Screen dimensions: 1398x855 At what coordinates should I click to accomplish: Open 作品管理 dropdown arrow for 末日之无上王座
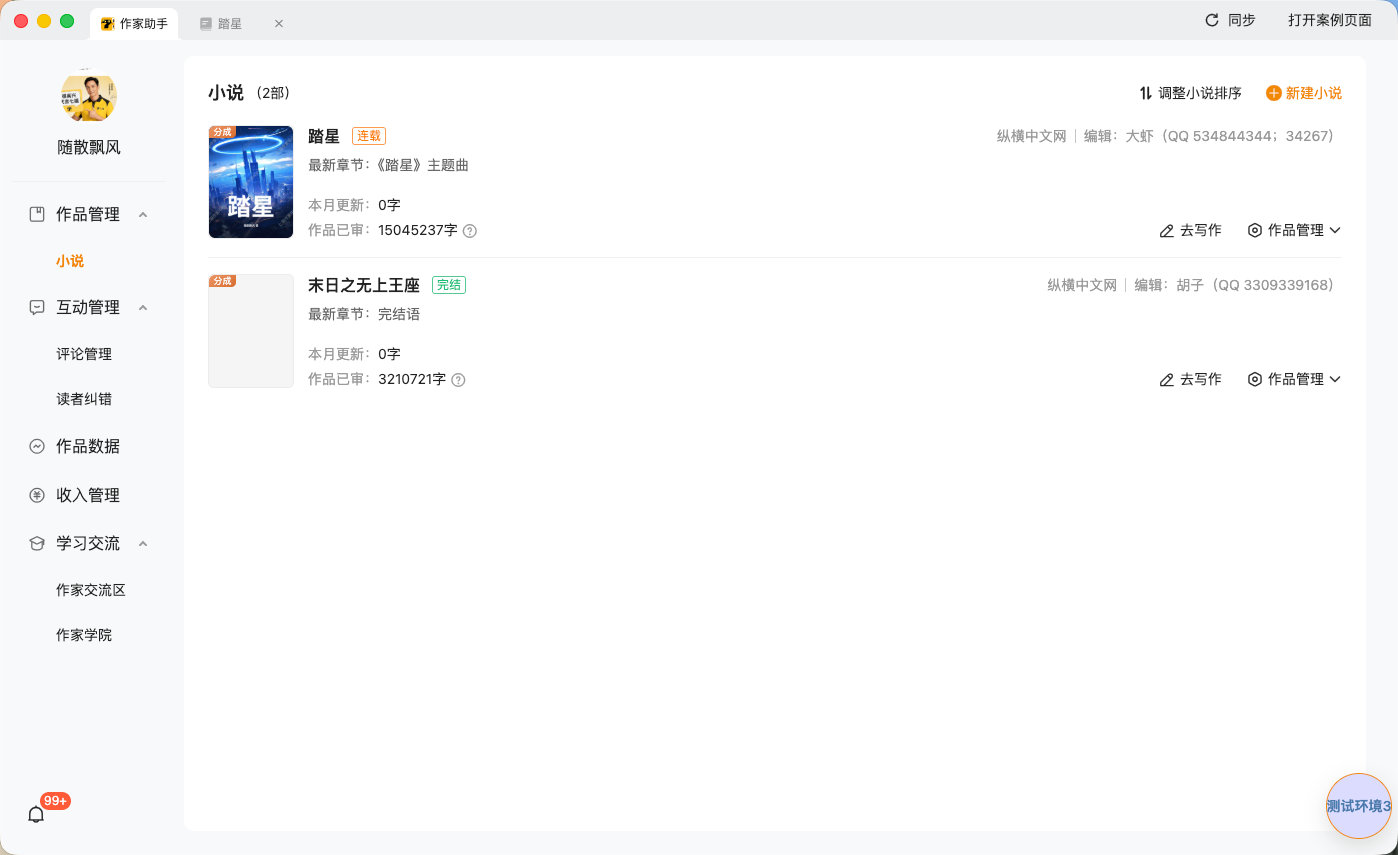pyautogui.click(x=1335, y=379)
